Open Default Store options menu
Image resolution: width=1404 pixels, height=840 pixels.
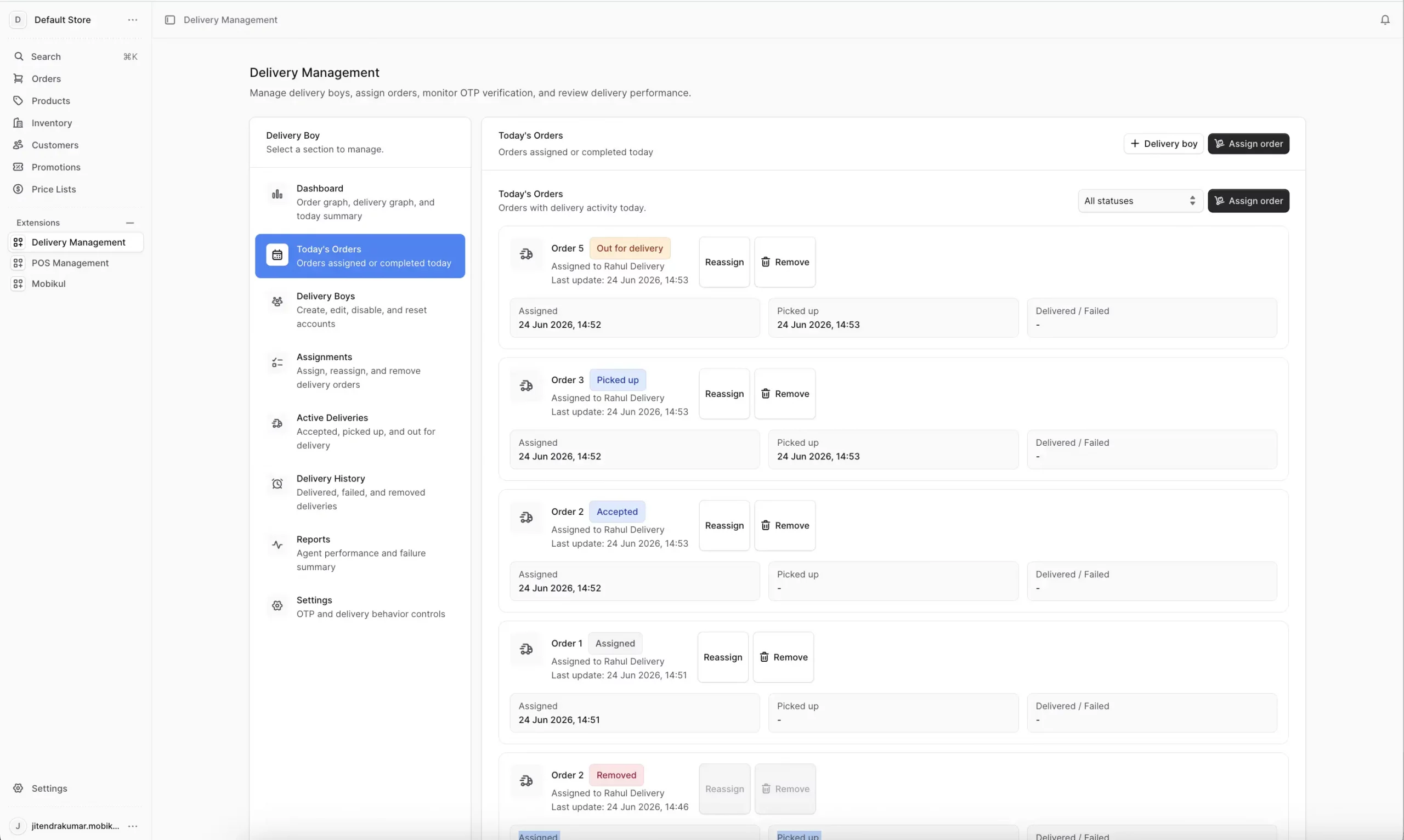point(133,20)
